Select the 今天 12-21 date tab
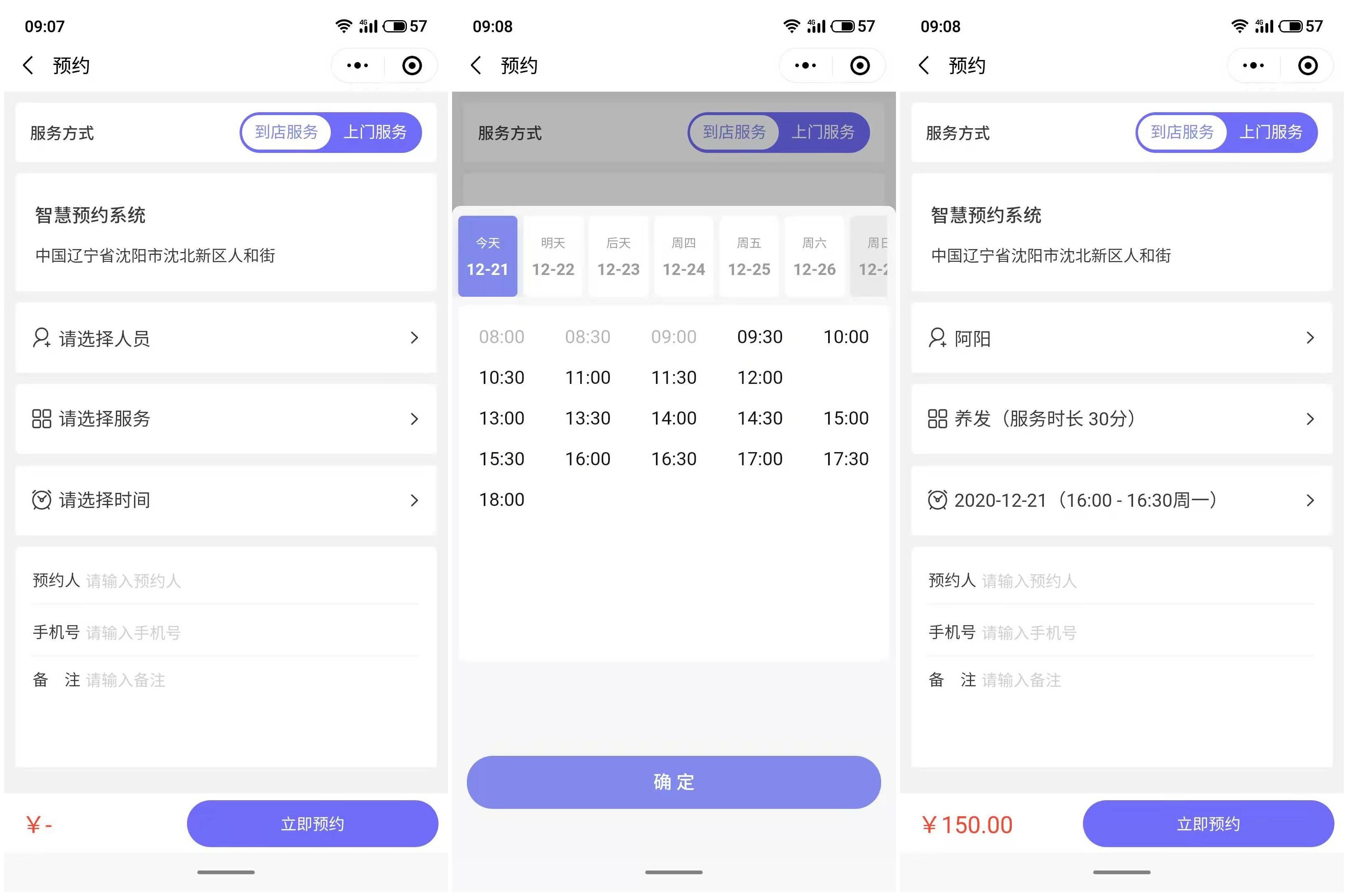This screenshot has height=896, width=1348. [487, 256]
